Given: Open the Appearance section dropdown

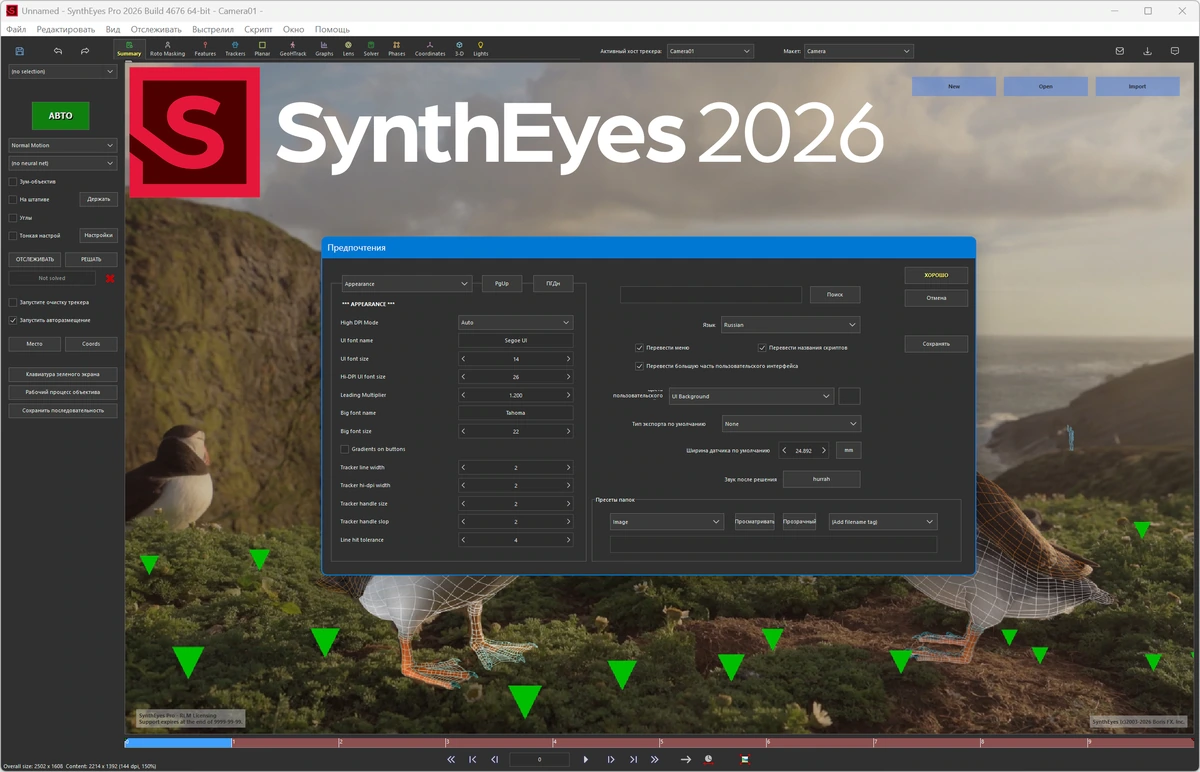Looking at the screenshot, I should click(x=406, y=284).
